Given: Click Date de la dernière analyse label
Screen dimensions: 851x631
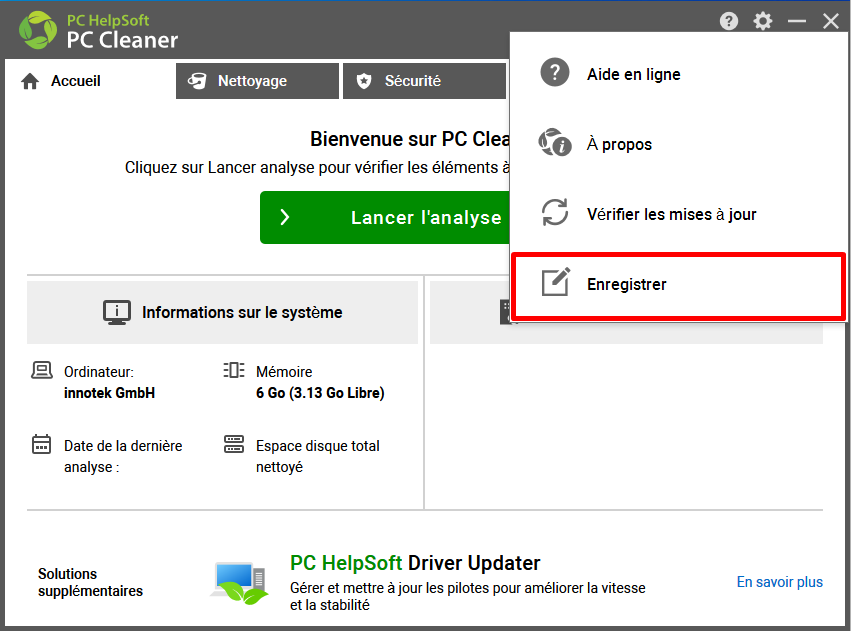Looking at the screenshot, I should pos(123,456).
